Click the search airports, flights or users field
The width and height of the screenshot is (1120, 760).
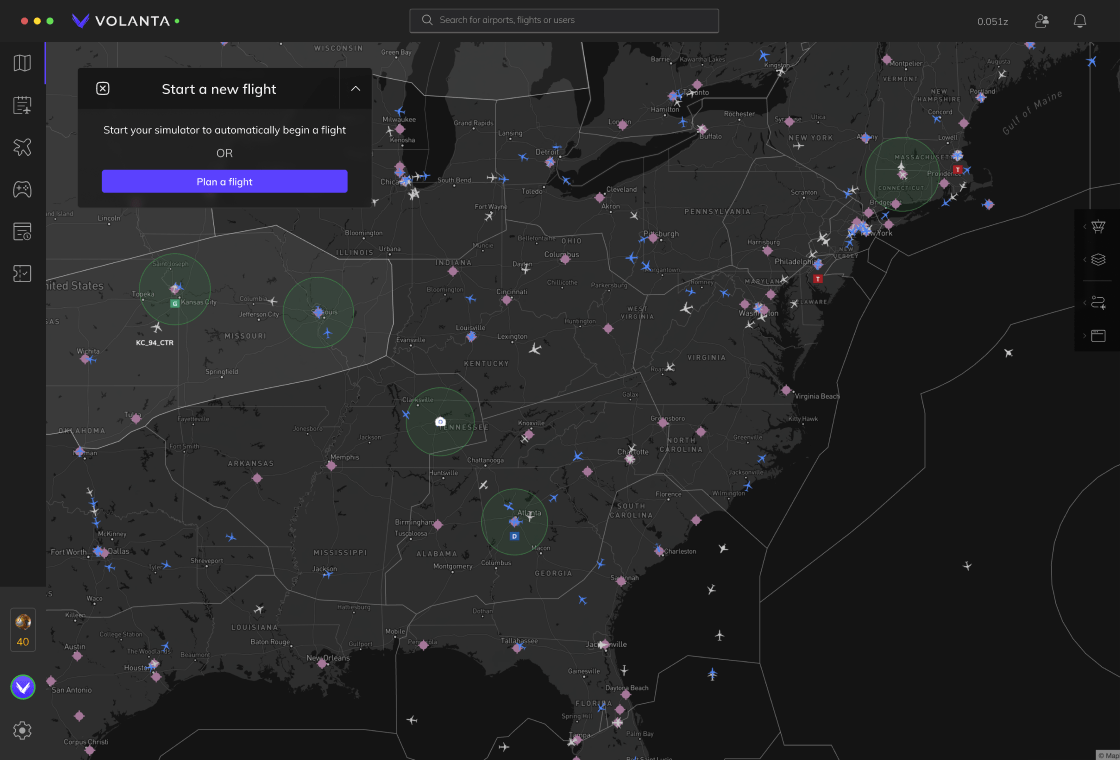[x=564, y=20]
